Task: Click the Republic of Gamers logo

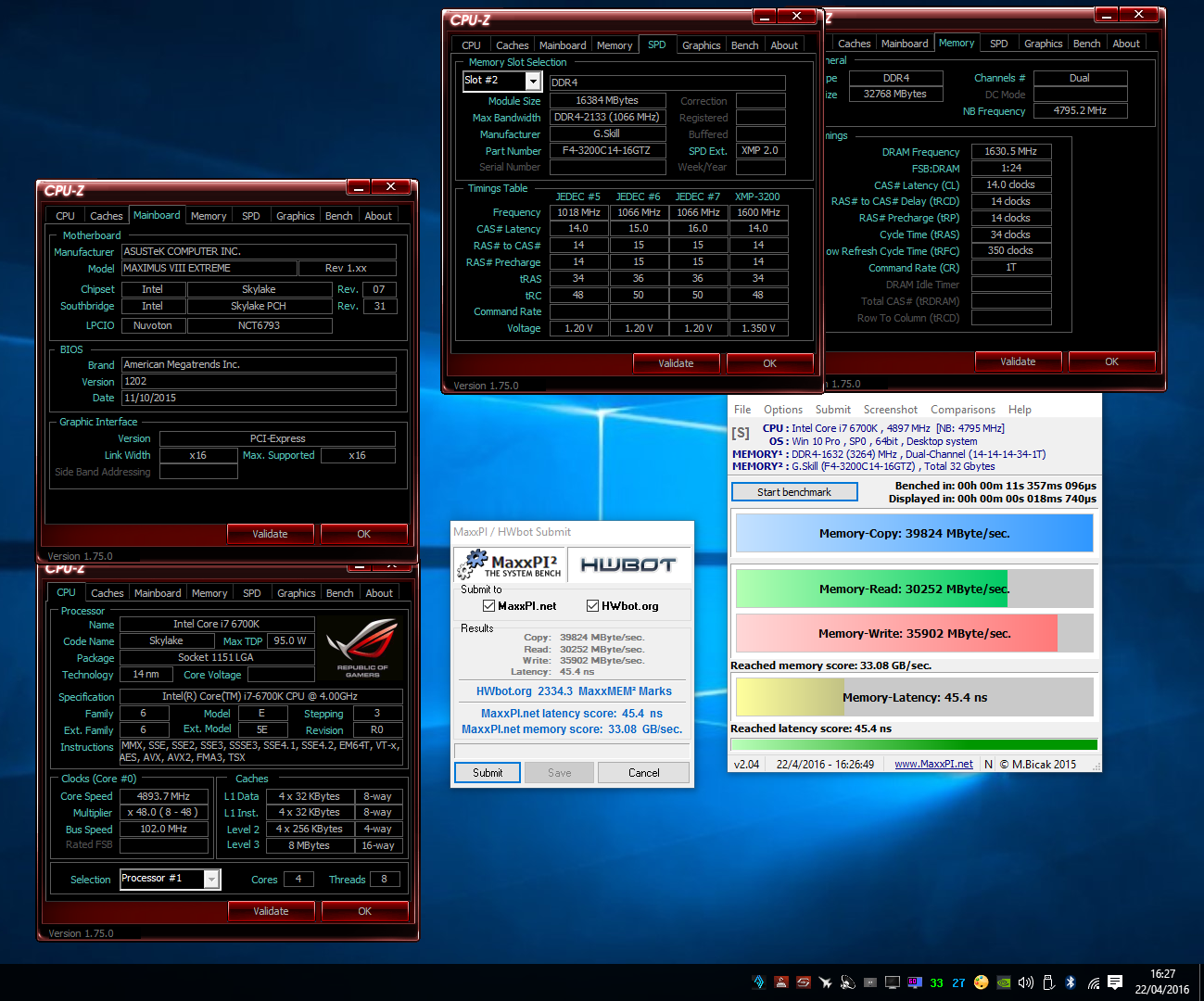Action: pos(362,649)
